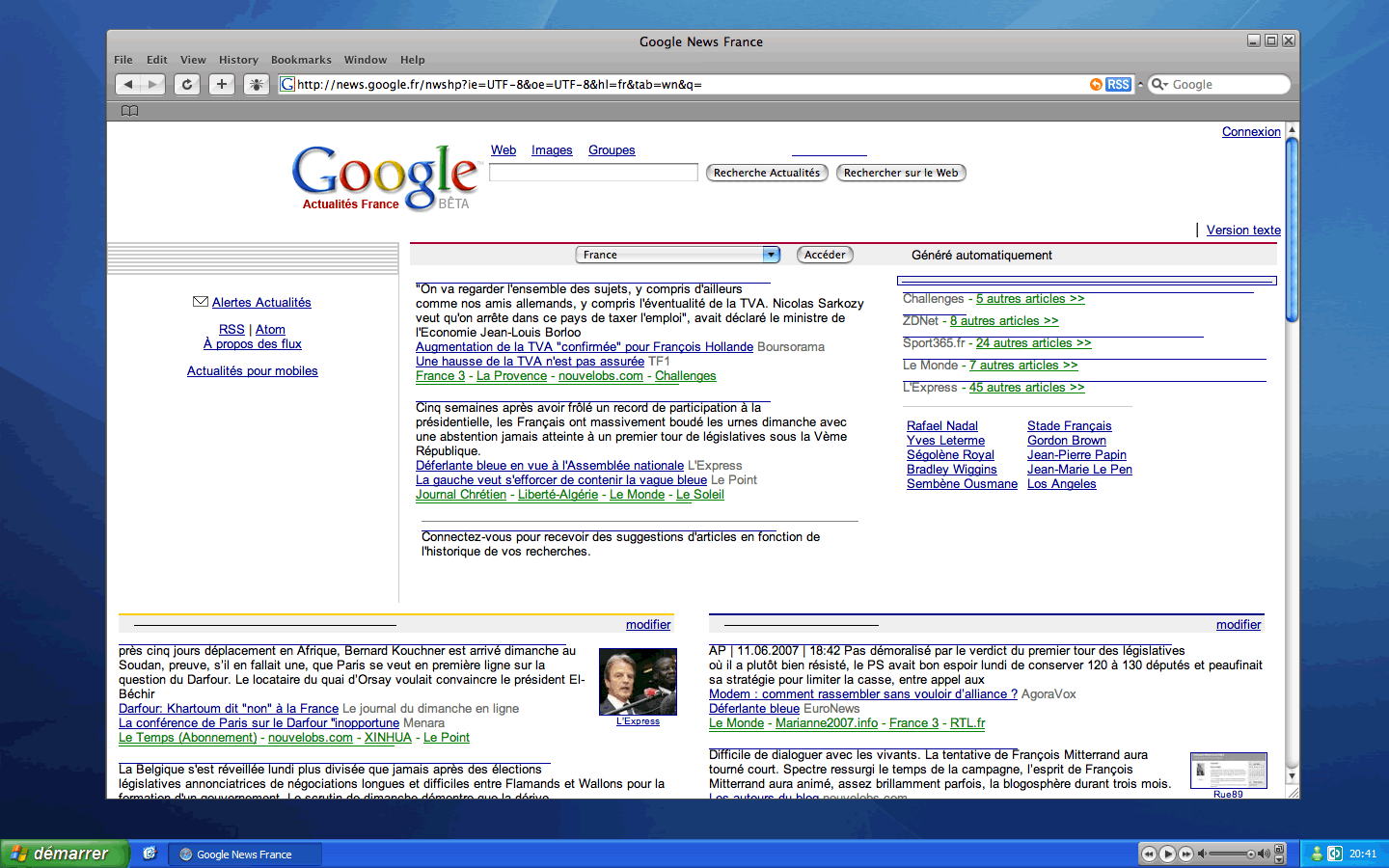This screenshot has width=1389, height=868.
Task: Go forward with the Safari forward arrow
Action: point(152,84)
